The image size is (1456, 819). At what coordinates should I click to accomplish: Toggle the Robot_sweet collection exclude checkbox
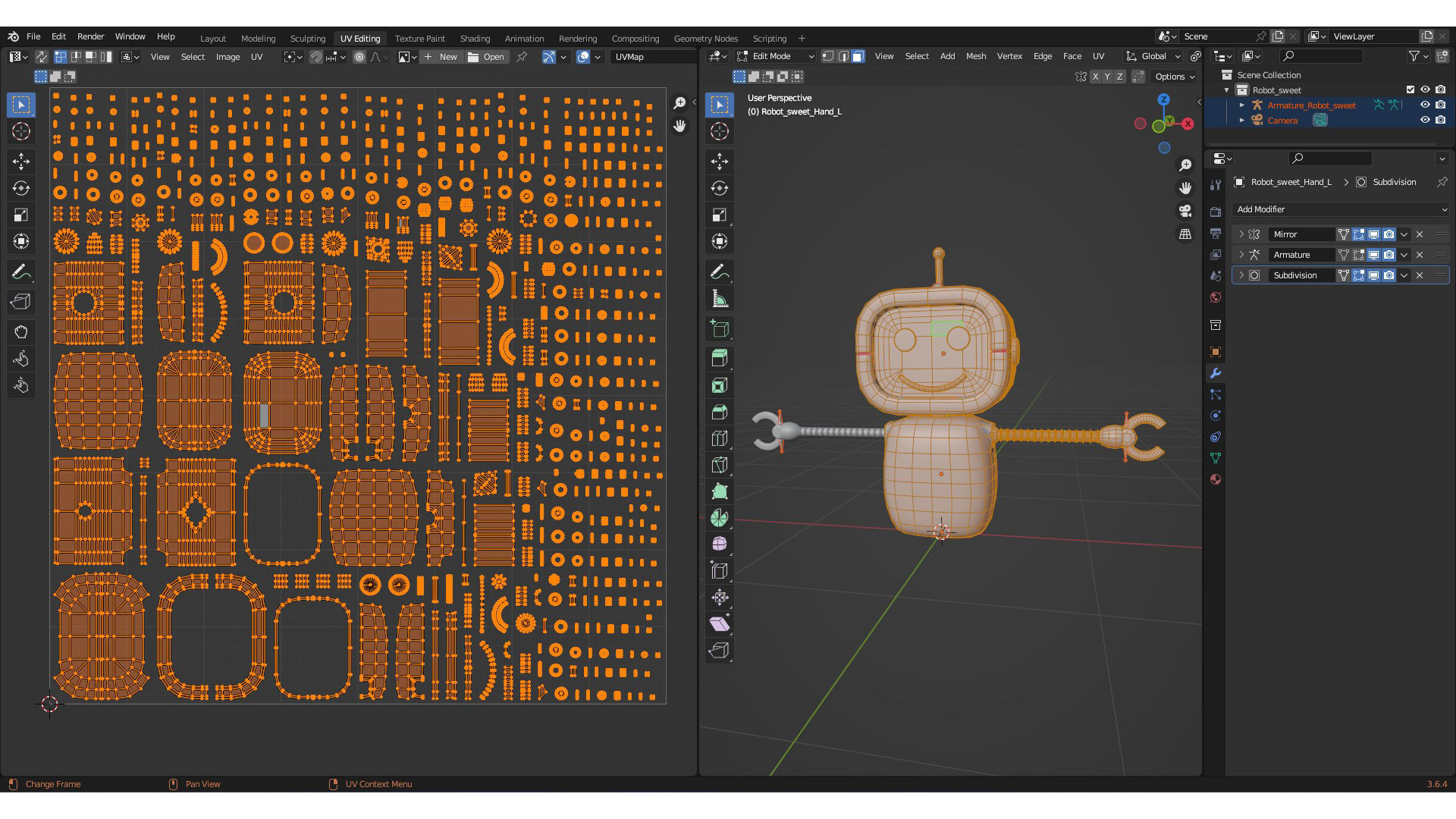pyautogui.click(x=1410, y=89)
